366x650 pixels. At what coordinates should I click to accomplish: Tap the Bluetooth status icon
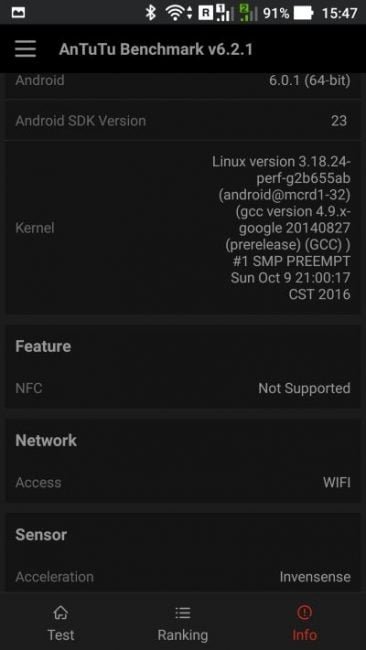pos(150,13)
